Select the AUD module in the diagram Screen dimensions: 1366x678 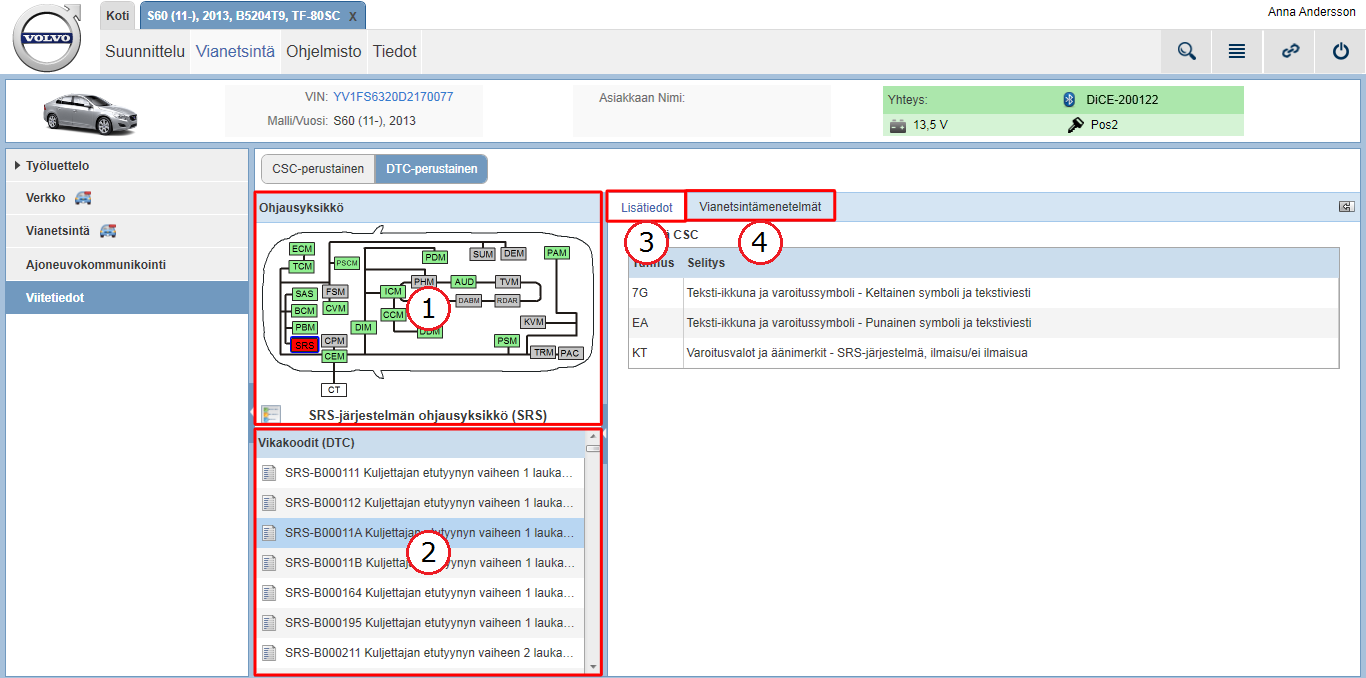[464, 282]
